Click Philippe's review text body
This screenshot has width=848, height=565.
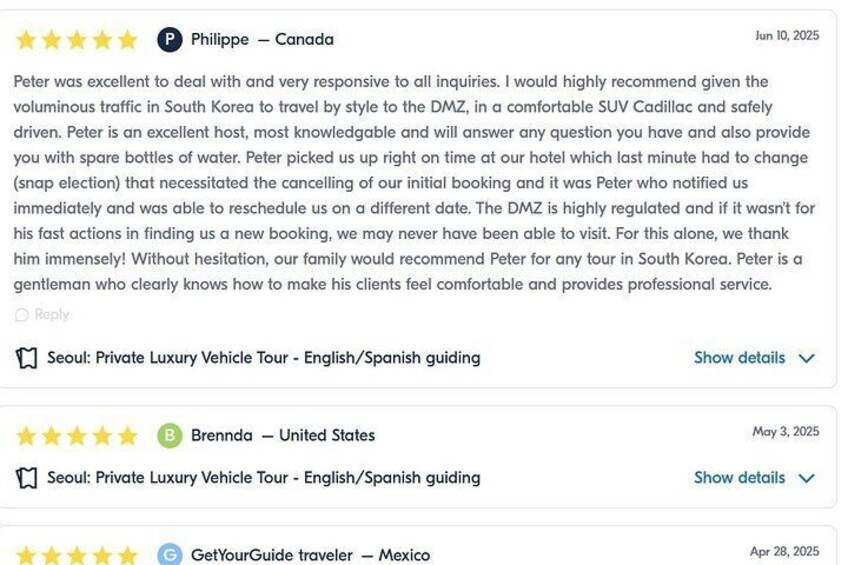pyautogui.click(x=410, y=183)
